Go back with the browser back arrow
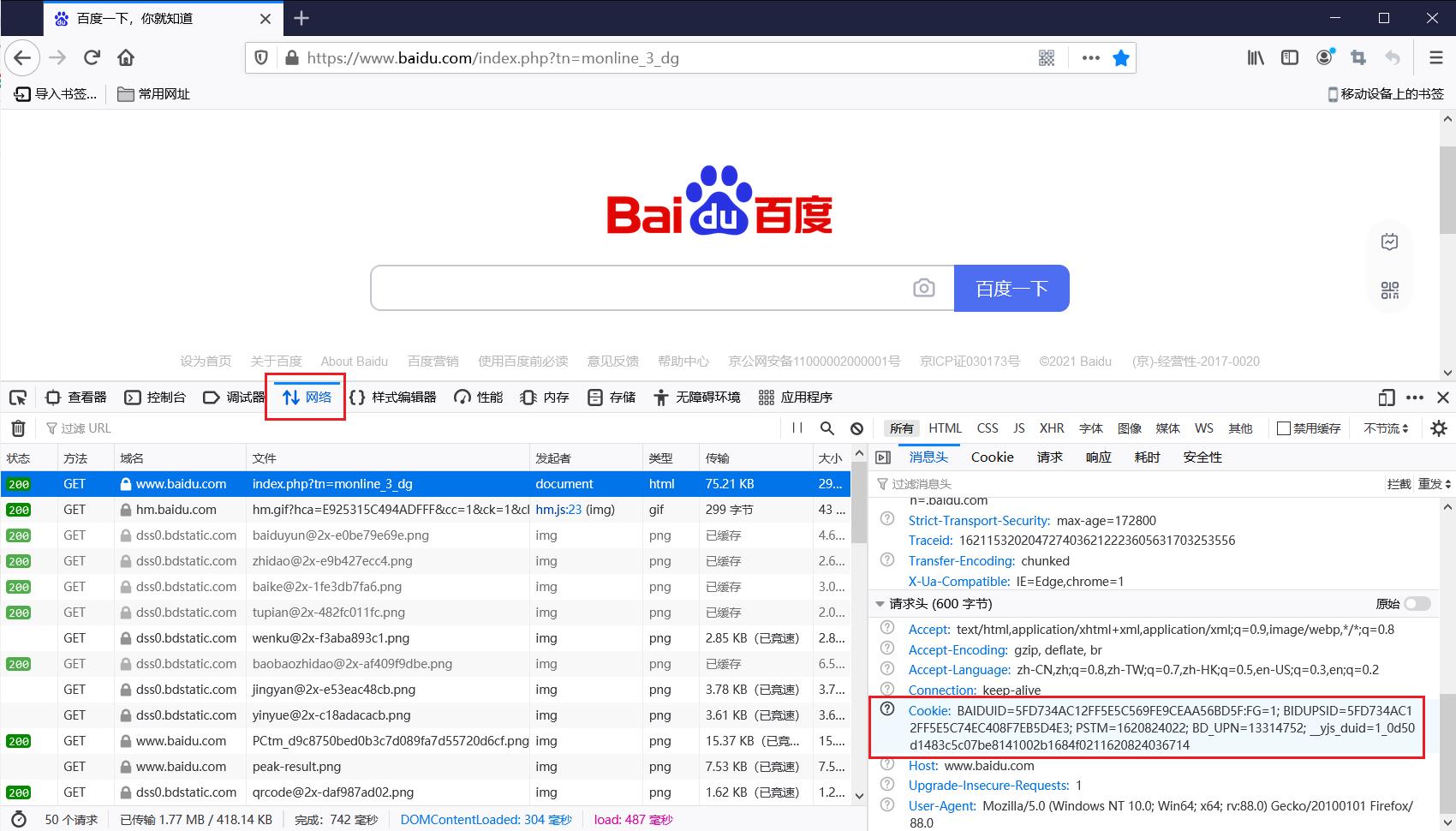Viewport: 1456px width, 831px height. [x=22, y=58]
